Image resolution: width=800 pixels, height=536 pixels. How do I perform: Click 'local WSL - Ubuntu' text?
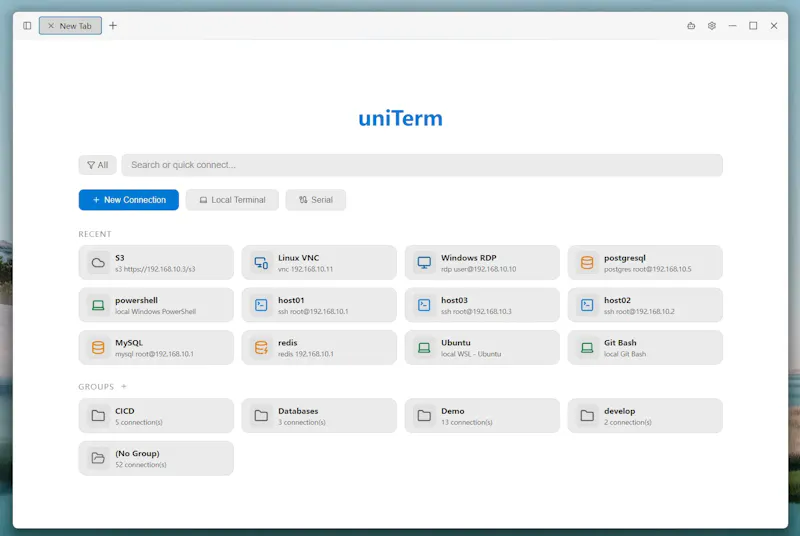(471, 354)
